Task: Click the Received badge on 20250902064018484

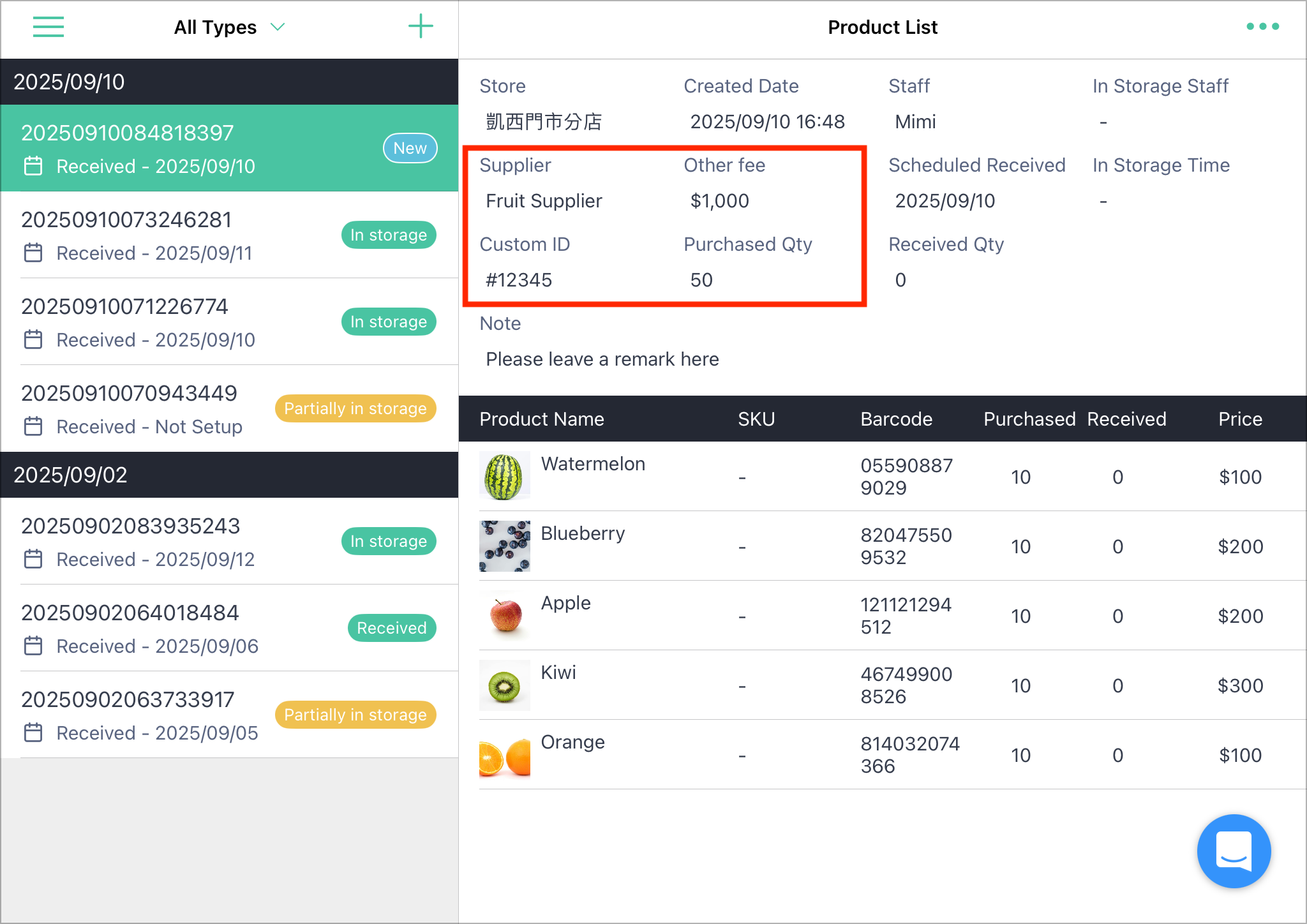Action: pyautogui.click(x=392, y=628)
